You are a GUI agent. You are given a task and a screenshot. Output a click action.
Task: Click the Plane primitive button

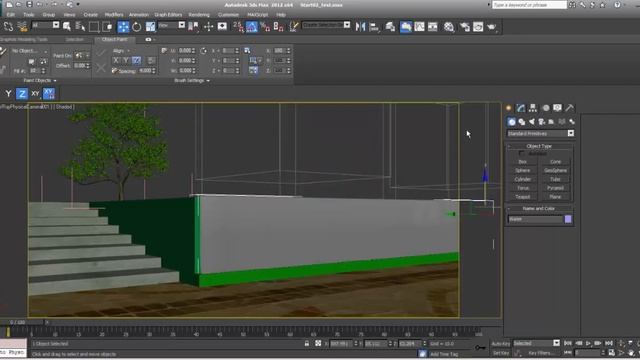coord(555,197)
